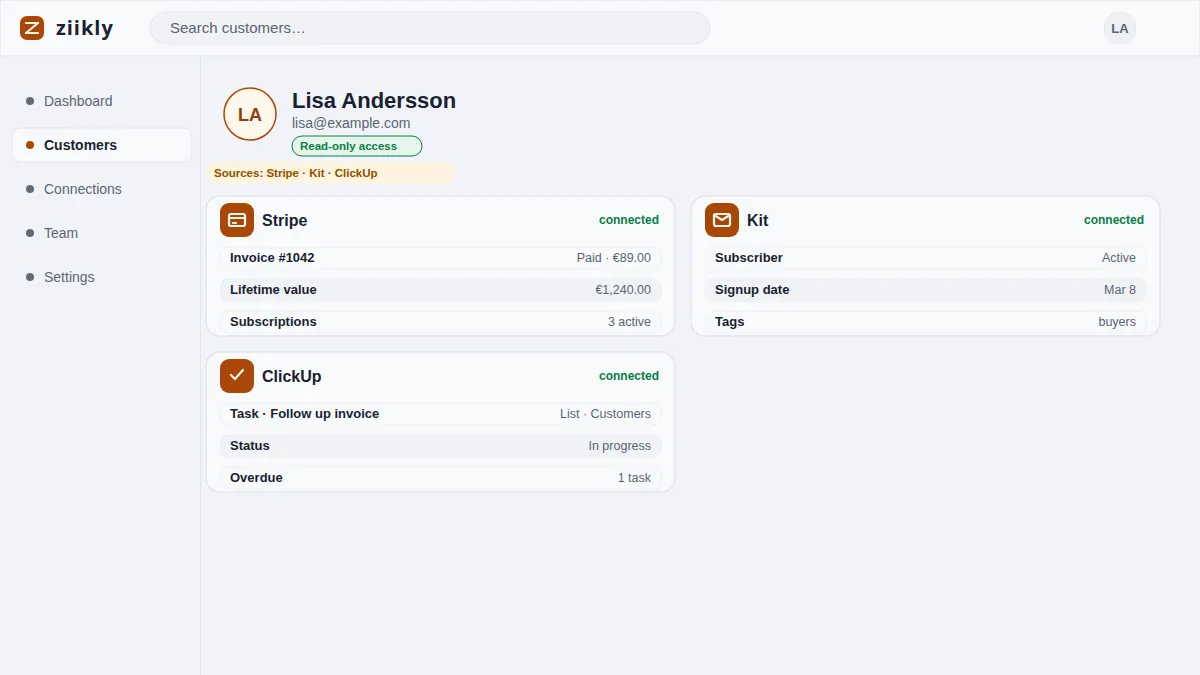Open Settings from the sidebar
The image size is (1200, 675).
click(102, 277)
